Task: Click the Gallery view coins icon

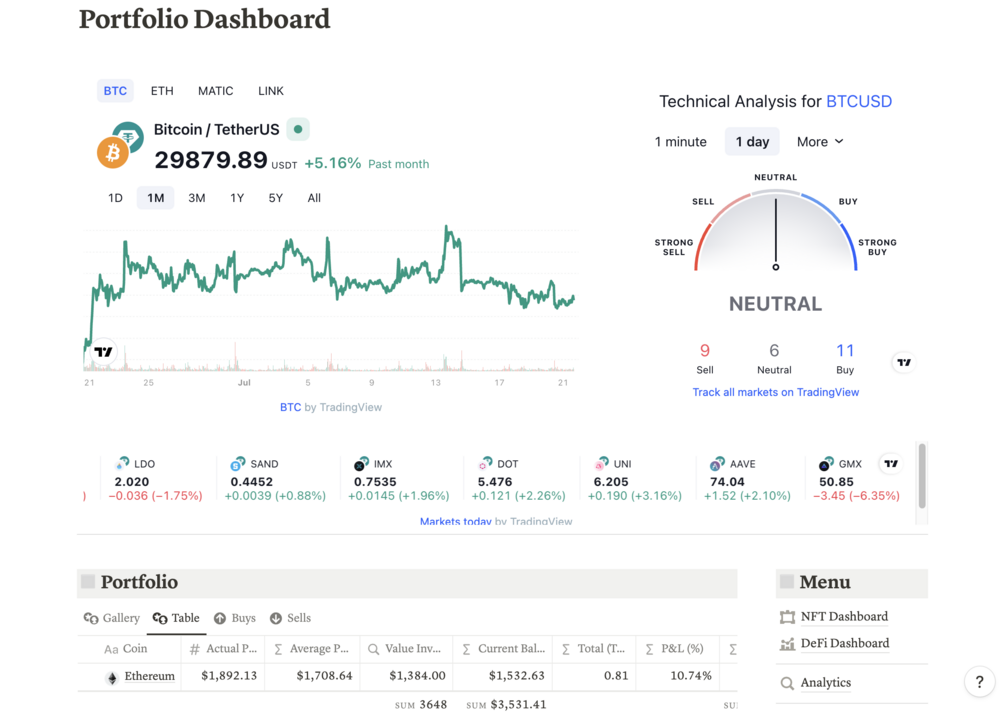Action: tap(91, 618)
